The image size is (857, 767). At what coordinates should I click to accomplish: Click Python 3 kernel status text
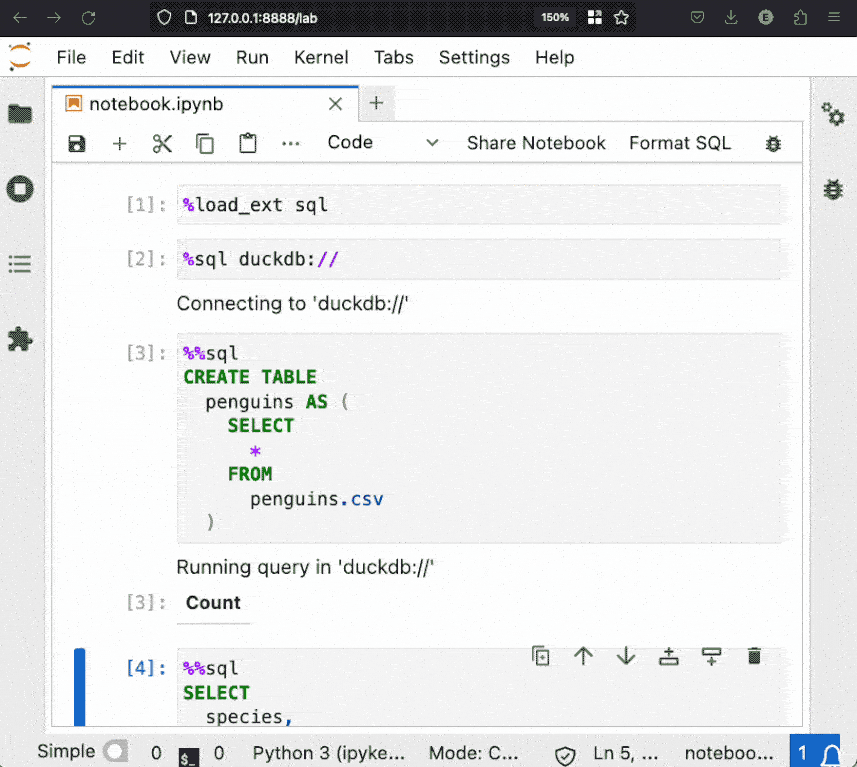[x=328, y=753]
